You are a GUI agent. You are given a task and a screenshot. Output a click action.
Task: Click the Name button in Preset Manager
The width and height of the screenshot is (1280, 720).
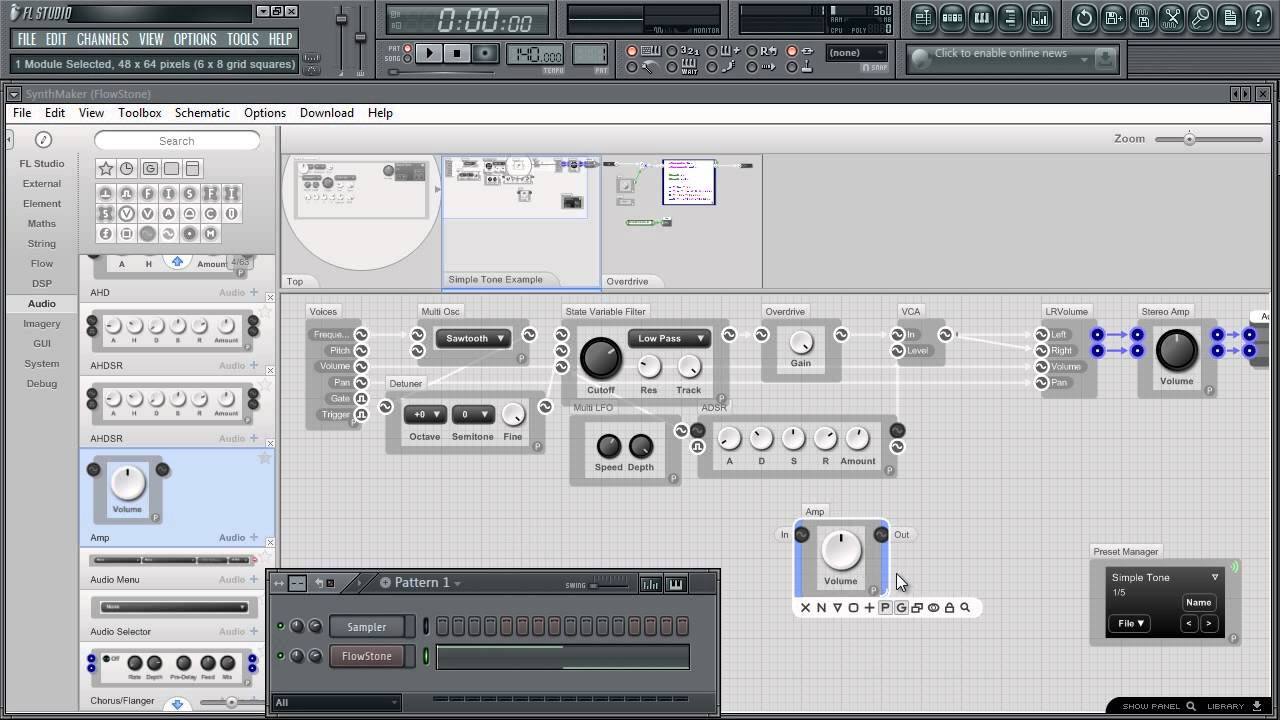1198,602
